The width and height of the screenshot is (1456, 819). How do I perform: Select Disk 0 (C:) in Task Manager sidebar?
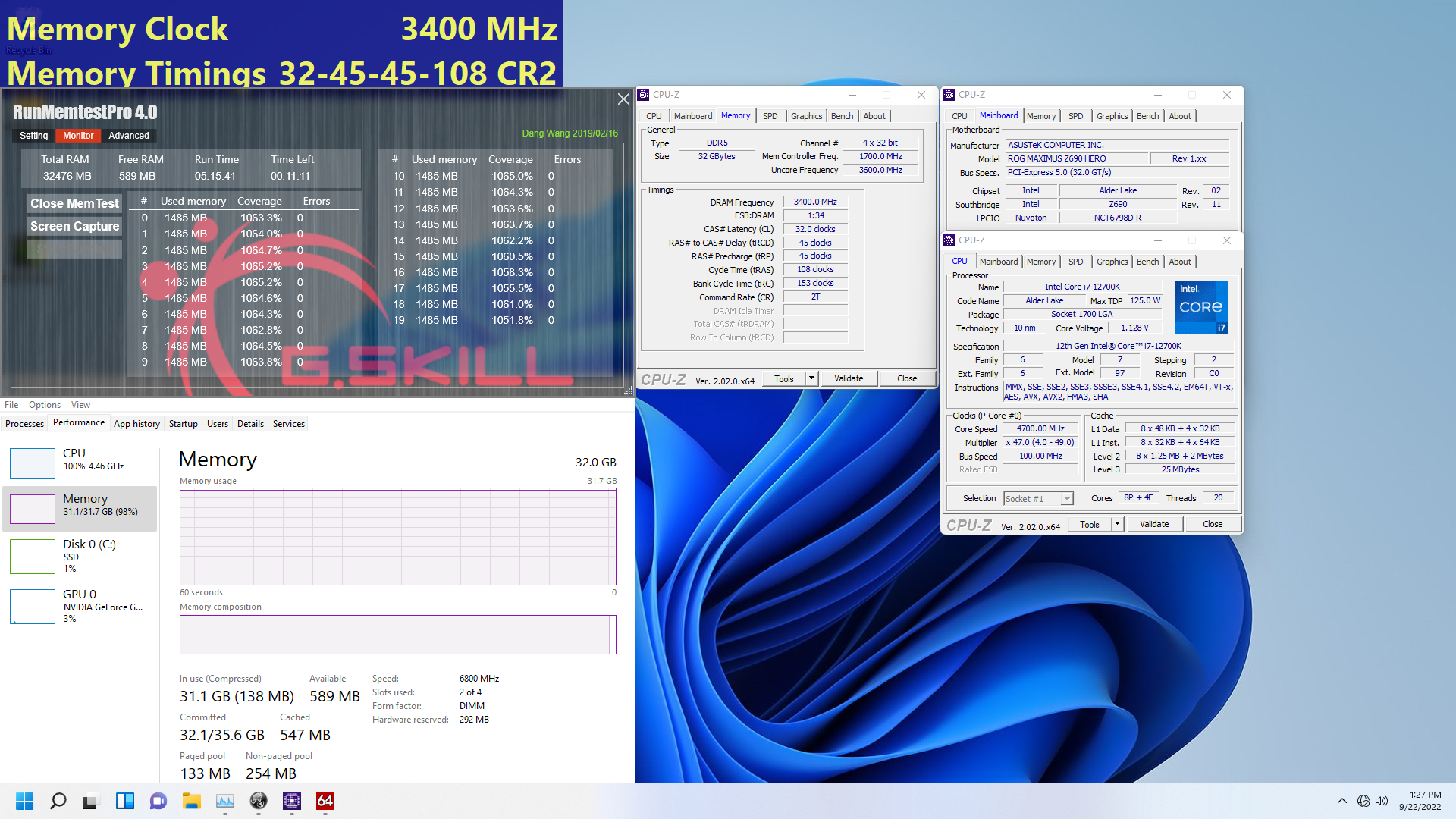(x=80, y=556)
